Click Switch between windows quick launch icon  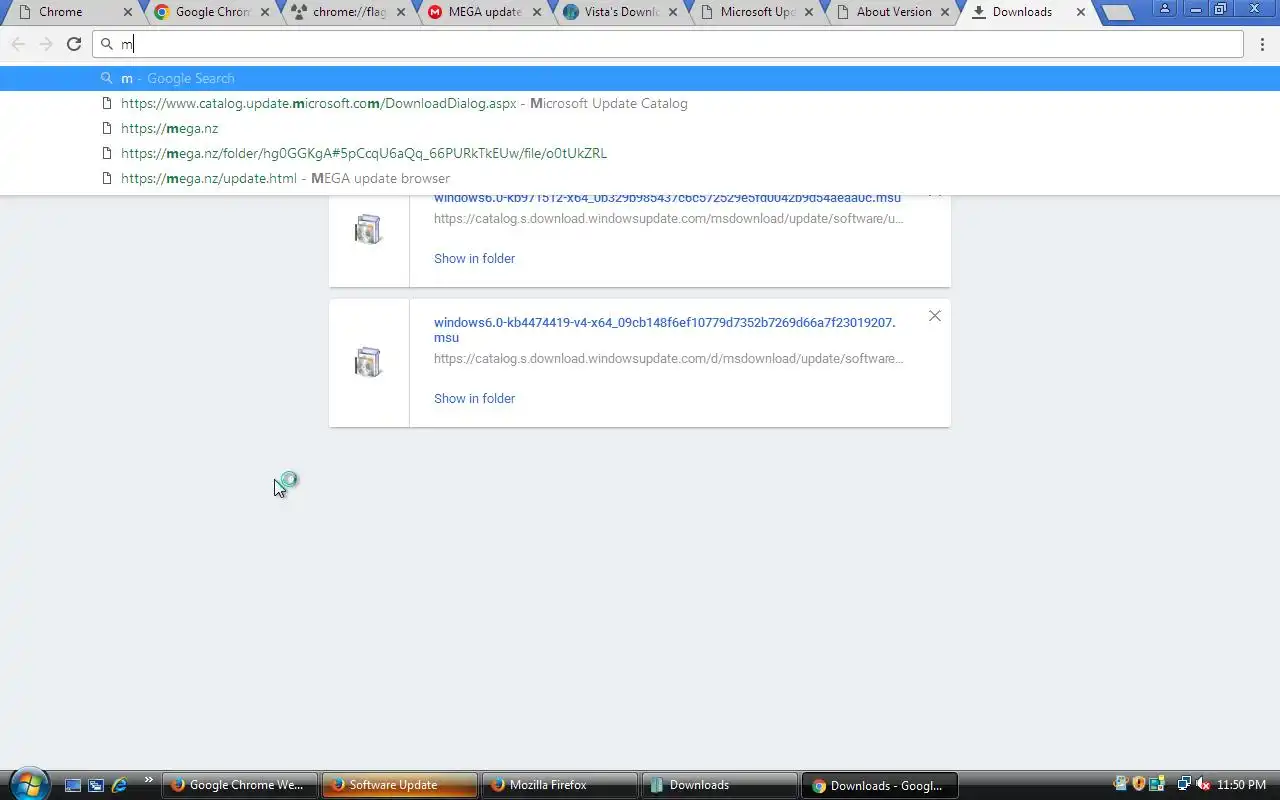point(96,785)
